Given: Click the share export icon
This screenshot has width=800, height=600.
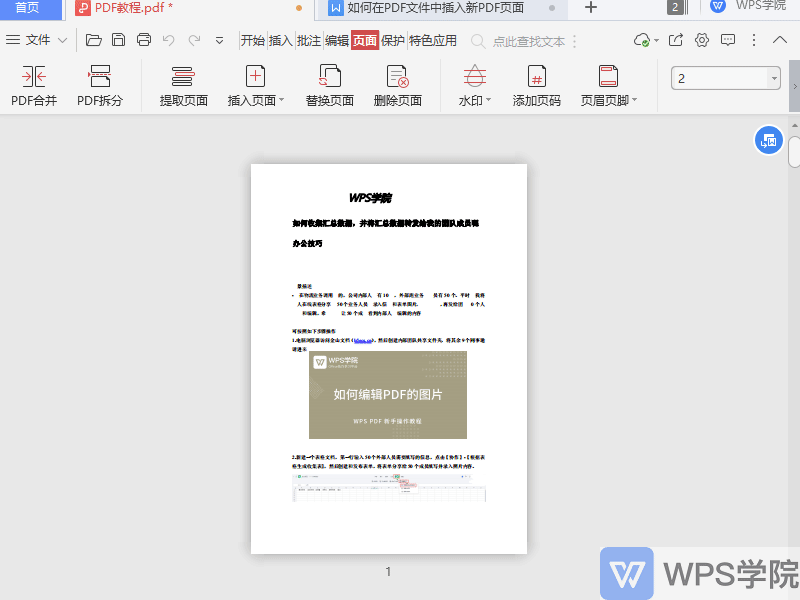Looking at the screenshot, I should (x=676, y=40).
